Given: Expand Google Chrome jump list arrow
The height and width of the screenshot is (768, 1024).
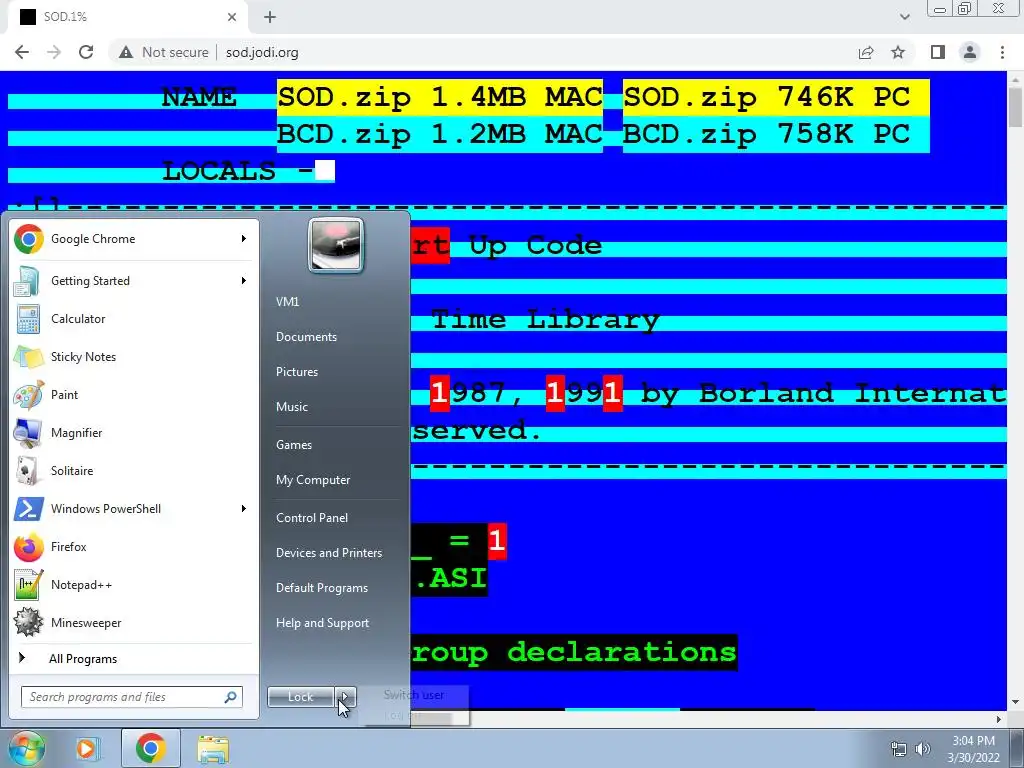Looking at the screenshot, I should pos(244,239).
